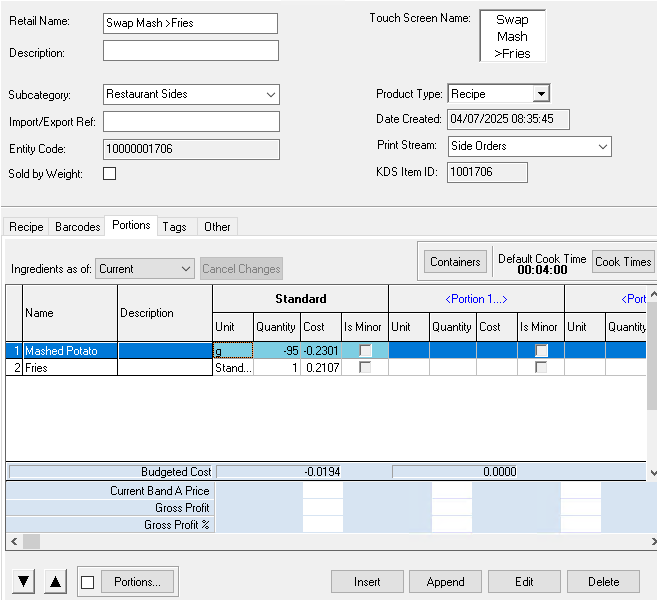Open the Print Stream dropdown

[602, 146]
